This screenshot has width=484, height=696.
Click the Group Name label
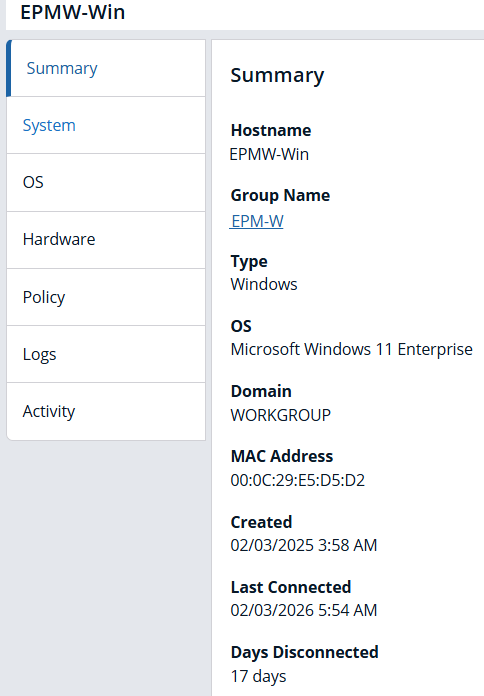[280, 195]
